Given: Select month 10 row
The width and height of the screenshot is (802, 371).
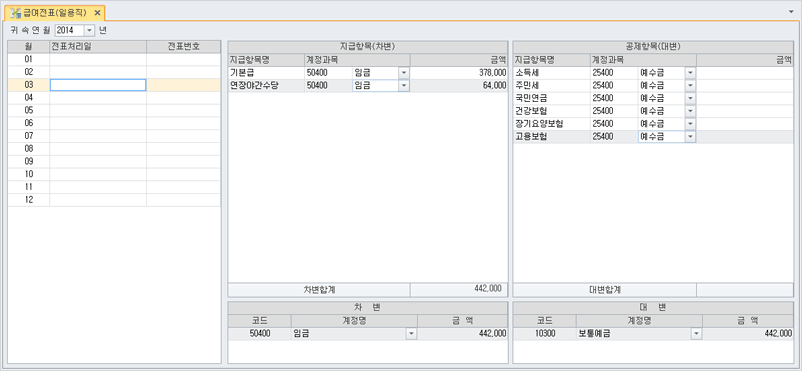Looking at the screenshot, I should click(114, 174).
